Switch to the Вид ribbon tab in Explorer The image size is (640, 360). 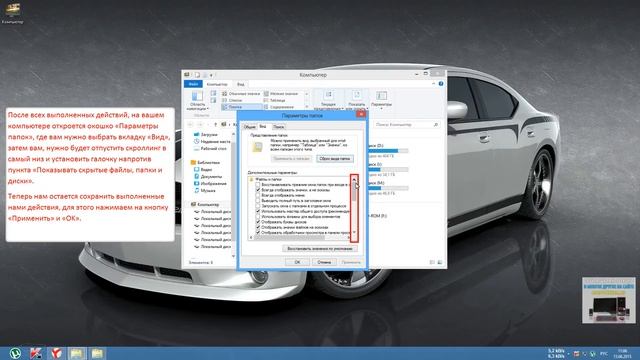(x=240, y=84)
